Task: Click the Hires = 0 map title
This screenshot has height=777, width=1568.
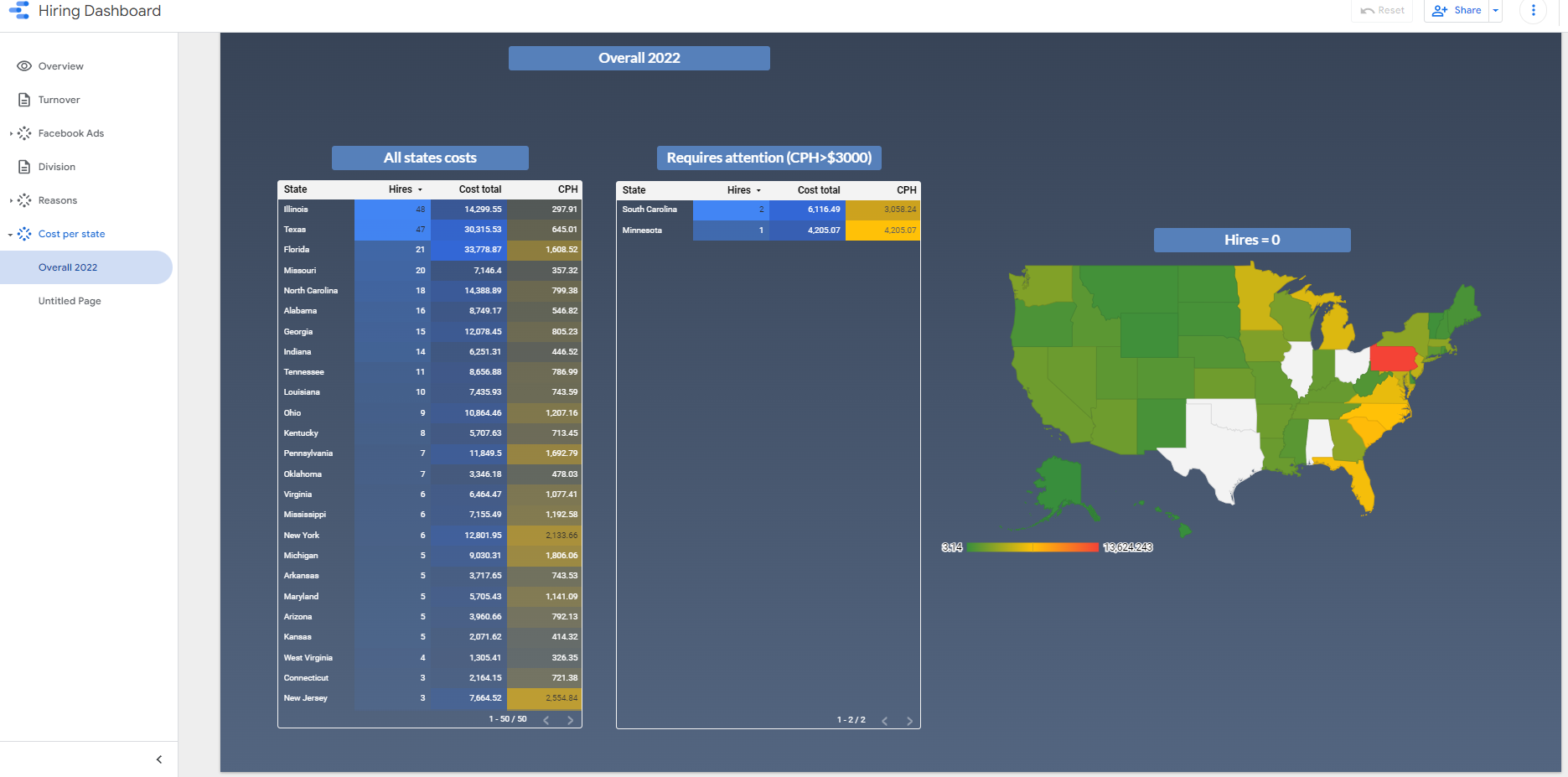Action: point(1252,240)
